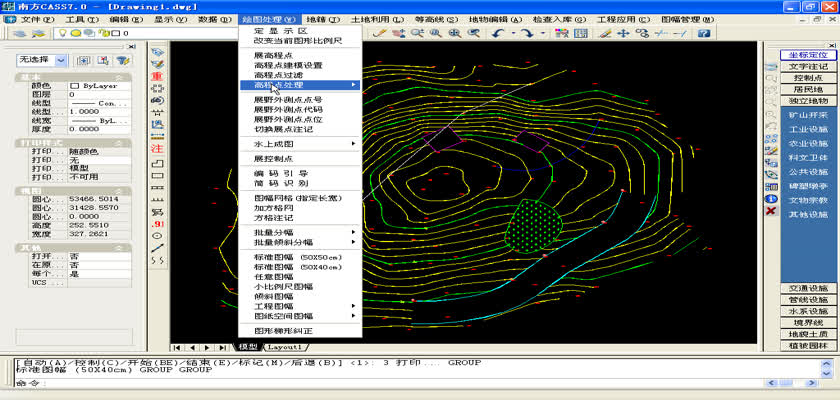Click the rectangle tool in the vertical toolbar
Viewport: 840px width, 400px height.
point(157,176)
